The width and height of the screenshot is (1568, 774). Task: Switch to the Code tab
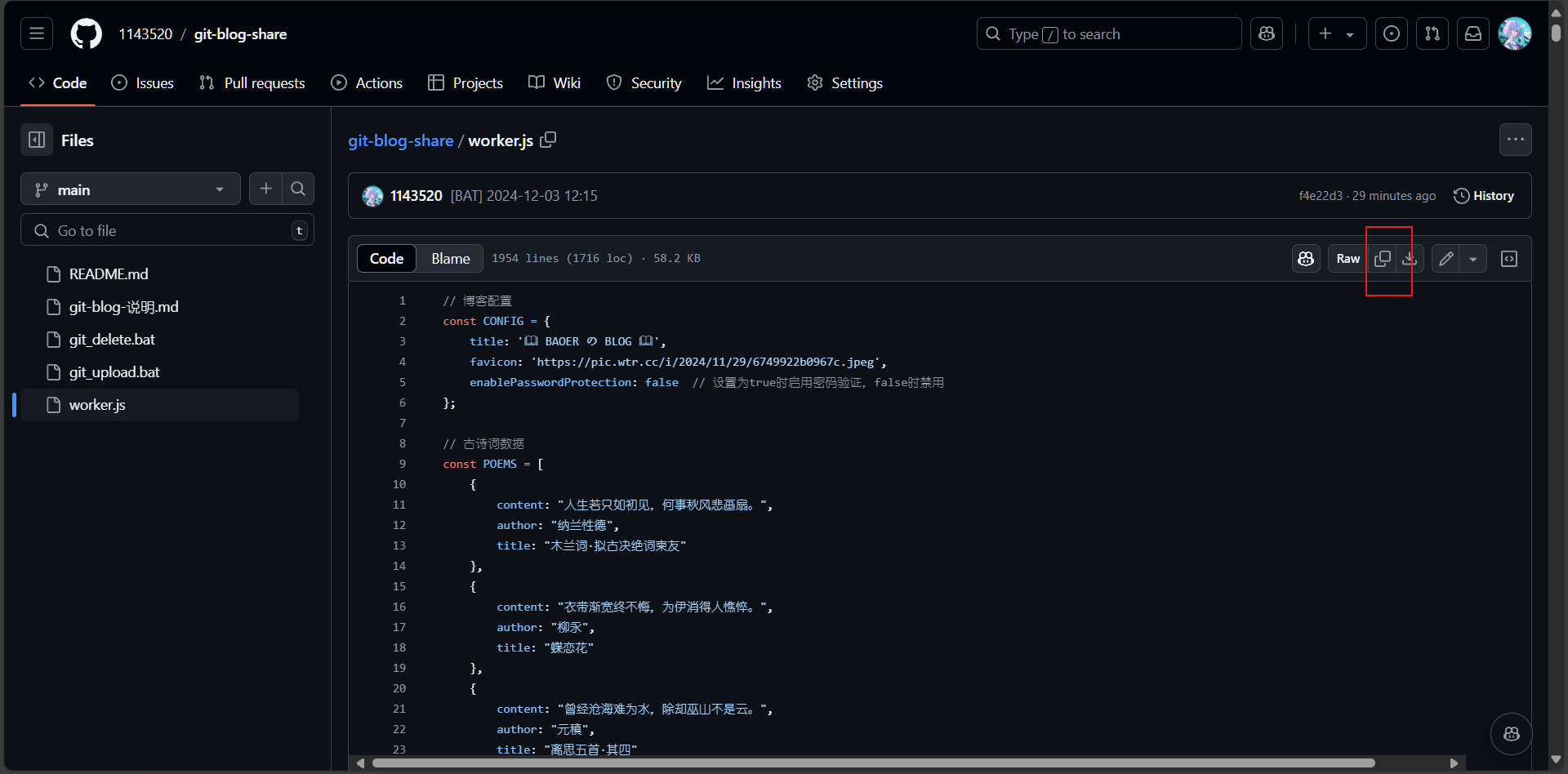(58, 83)
